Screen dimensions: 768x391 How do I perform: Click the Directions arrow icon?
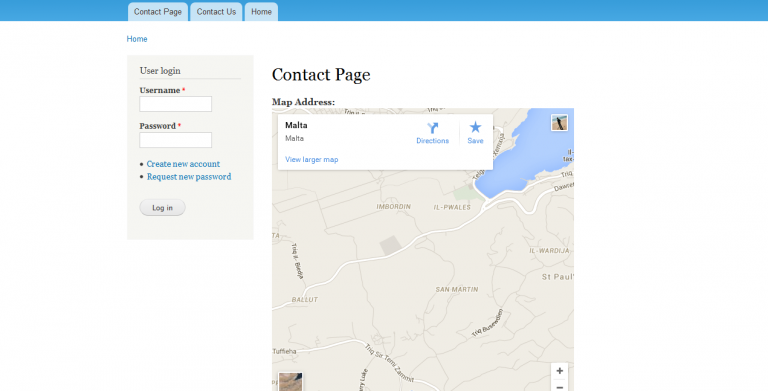tap(432, 128)
